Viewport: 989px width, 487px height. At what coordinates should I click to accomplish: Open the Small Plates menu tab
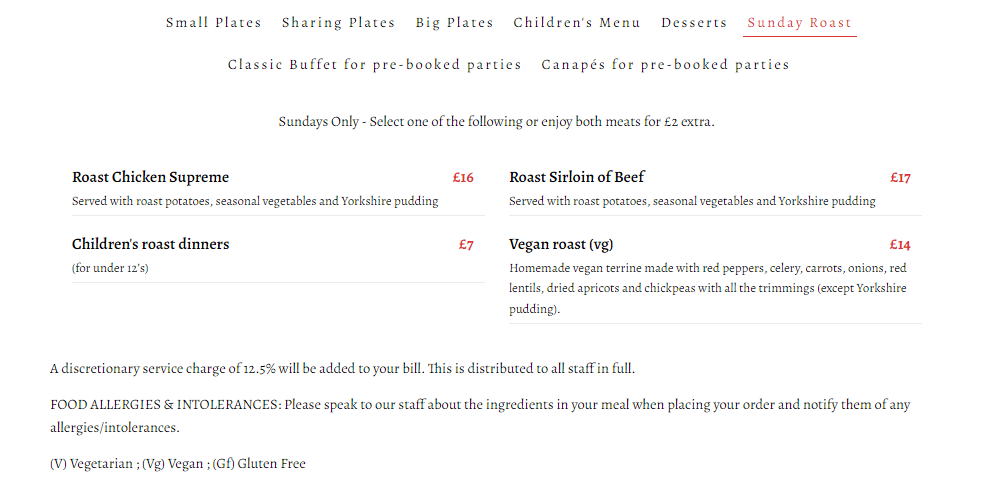[x=213, y=22]
